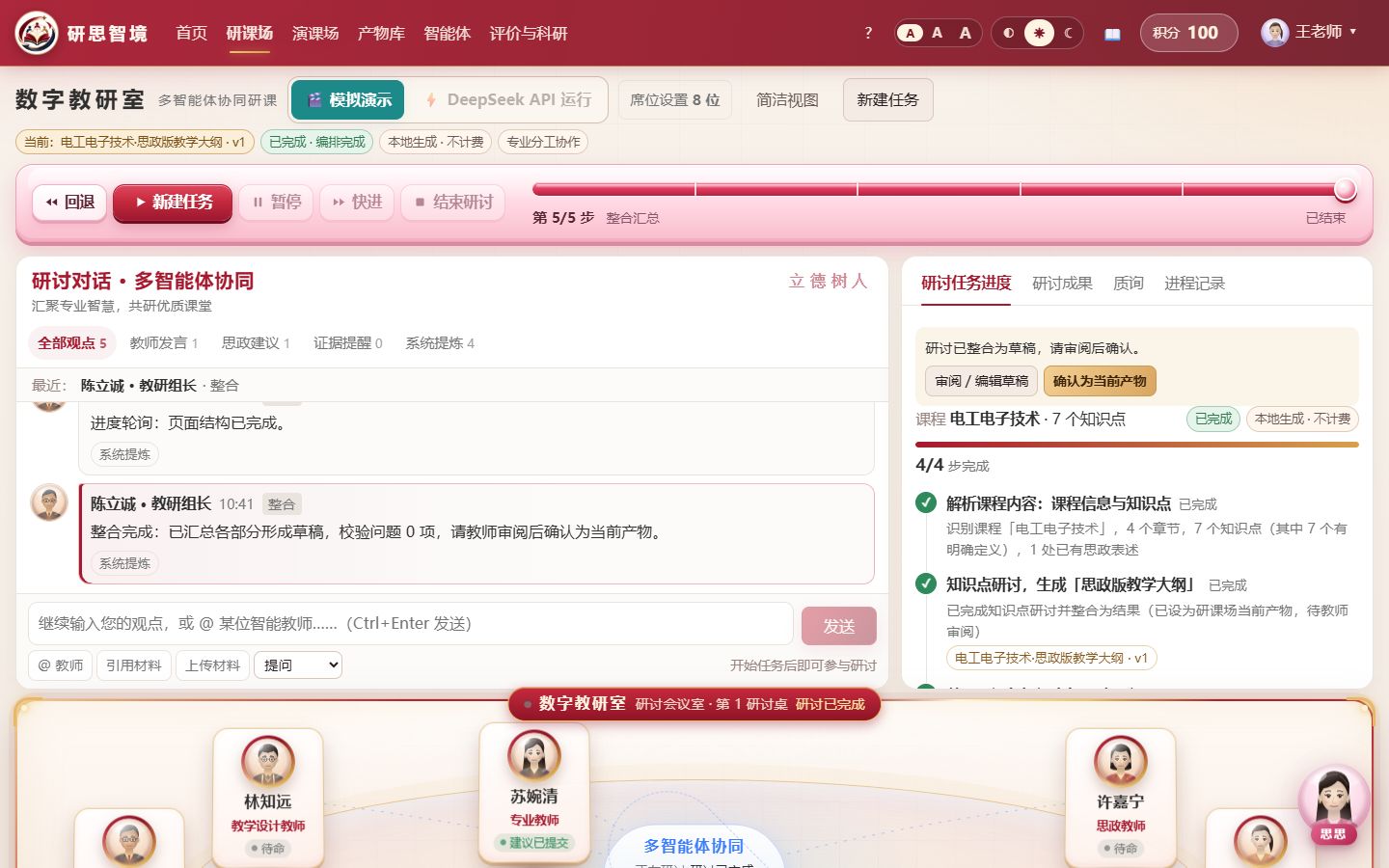This screenshot has height=868, width=1389.
Task: Click the 研思智境 logo icon
Action: [x=37, y=34]
